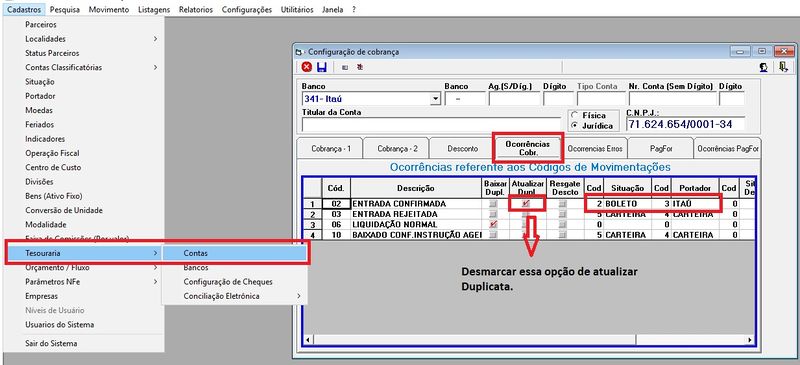Viewport: 800px width, 365px height.
Task: Click the Cód. cell containing 02
Action: pos(336,204)
